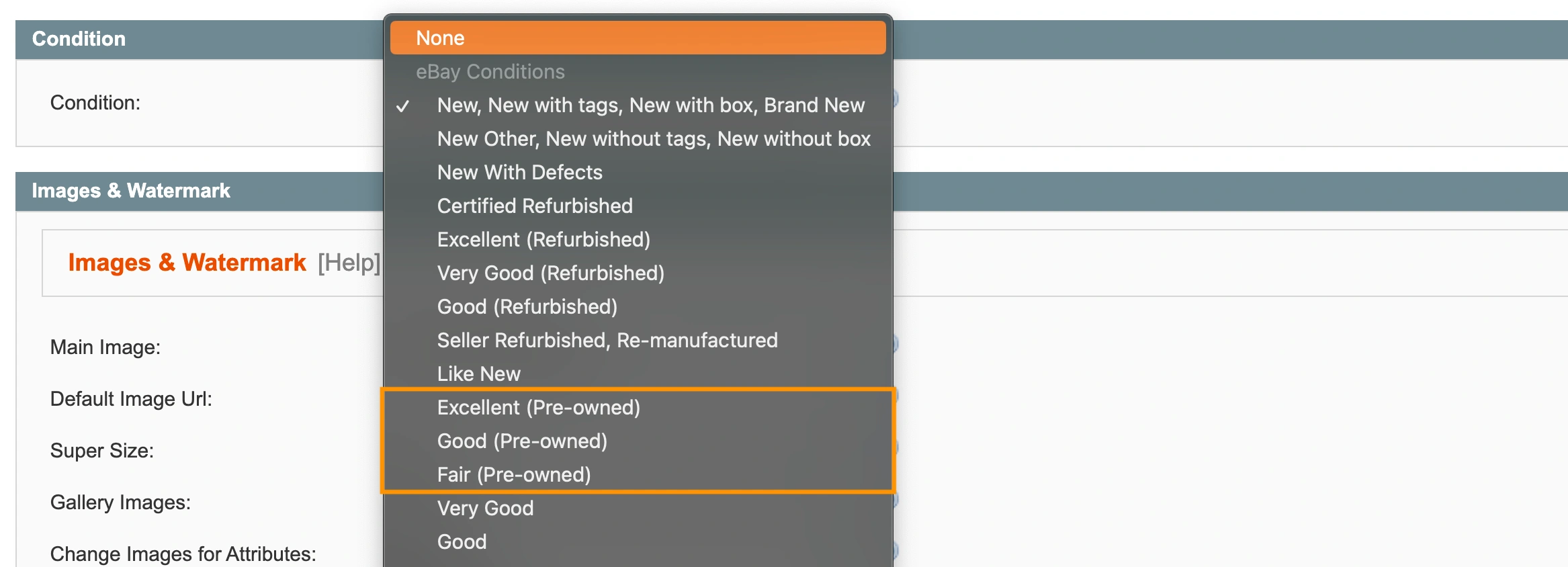The image size is (1568, 567).
Task: Select plain Very Good condition
Action: click(485, 509)
